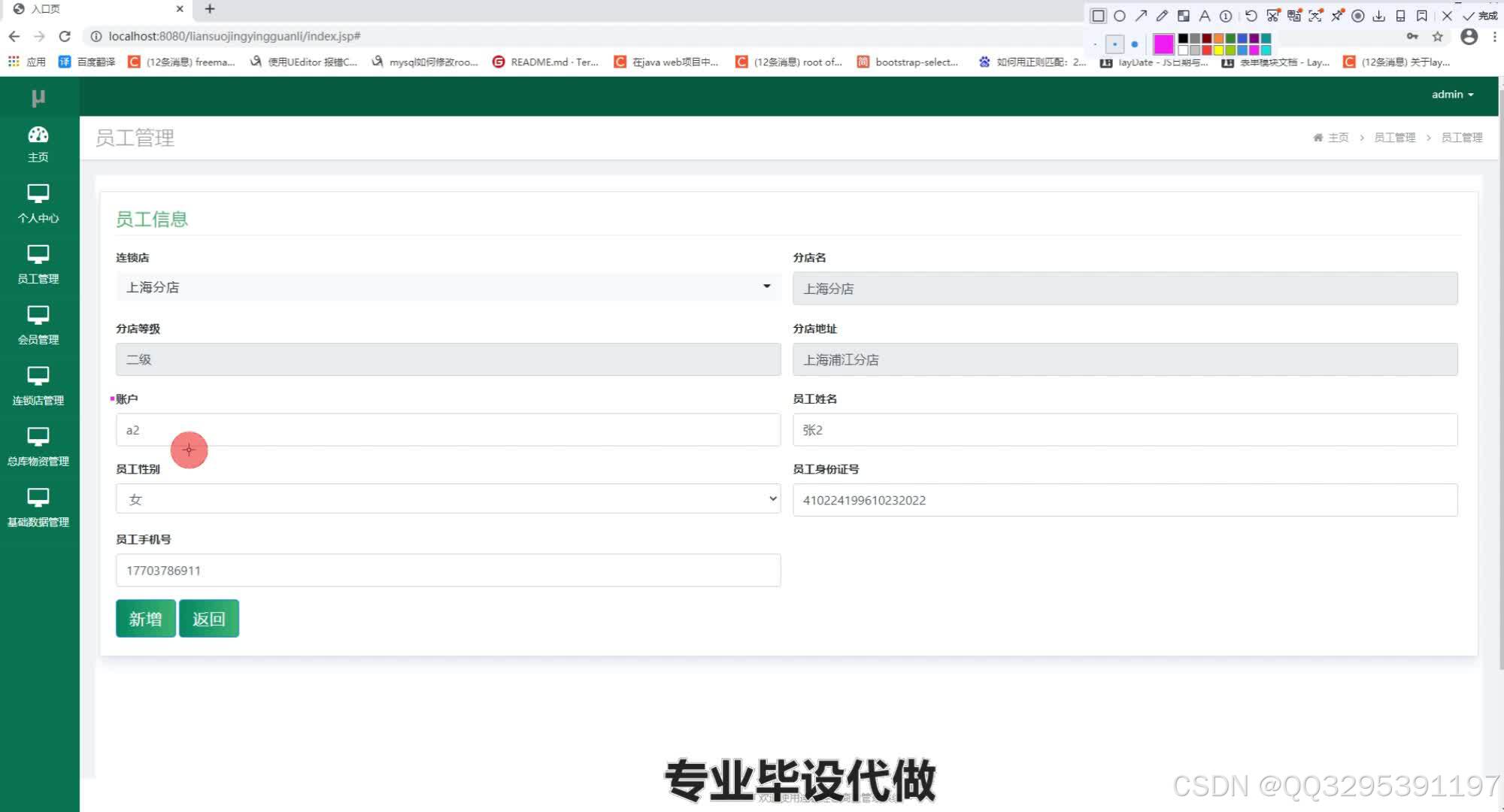Screen dimensions: 1504x812
Task: Click the scissors screenshot tool icon
Action: click(x=1272, y=16)
